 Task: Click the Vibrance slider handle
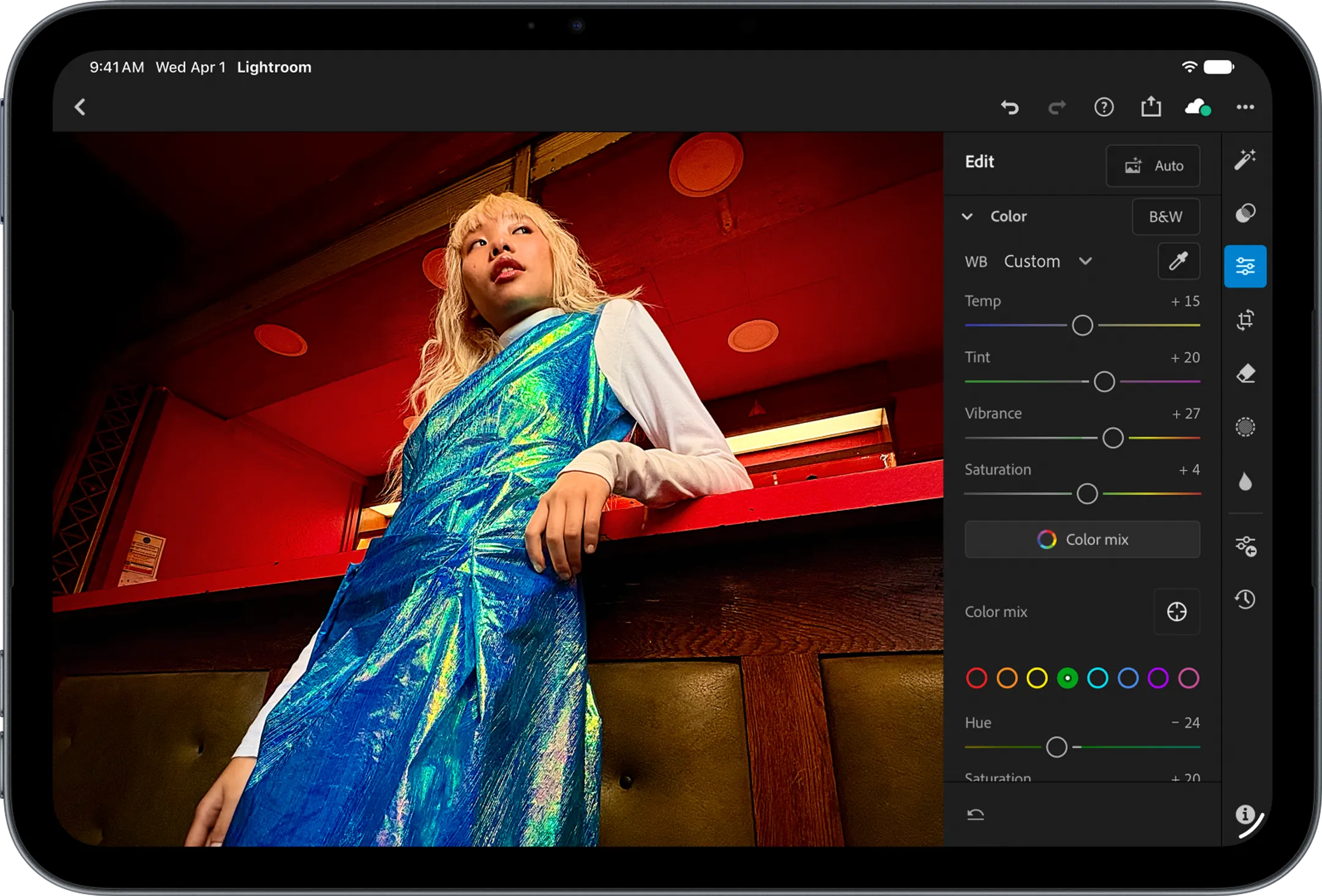[1113, 438]
